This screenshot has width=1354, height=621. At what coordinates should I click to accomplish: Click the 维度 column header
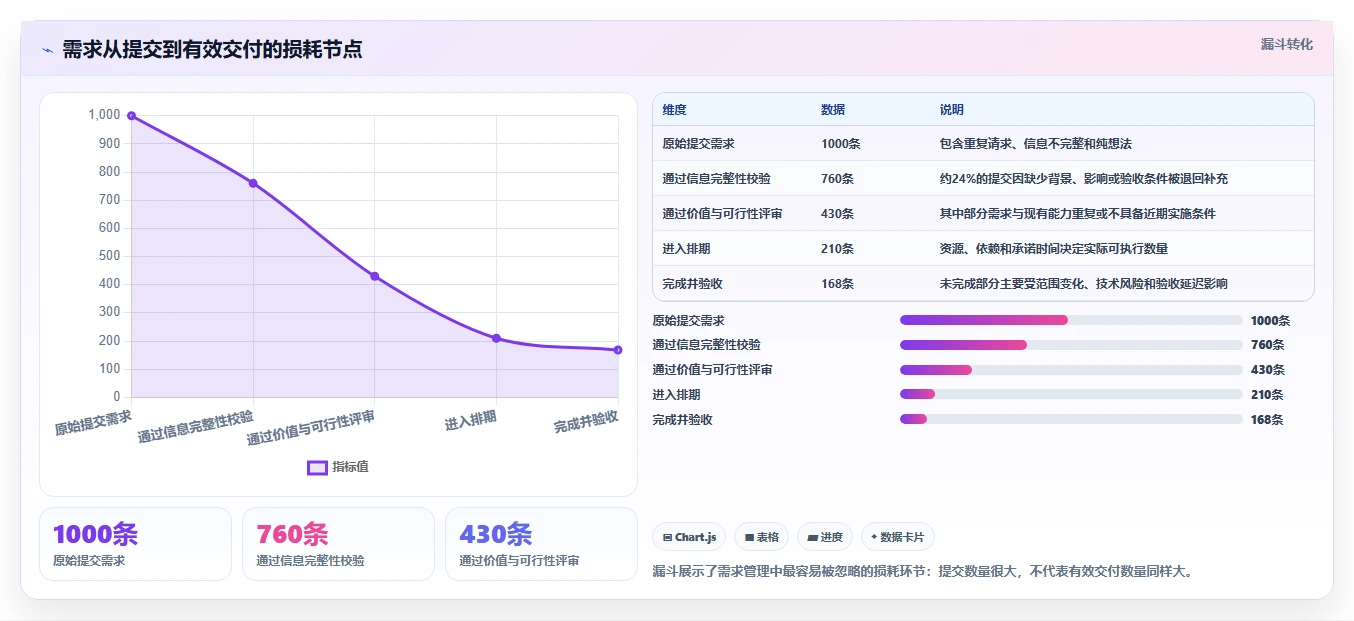tap(674, 109)
